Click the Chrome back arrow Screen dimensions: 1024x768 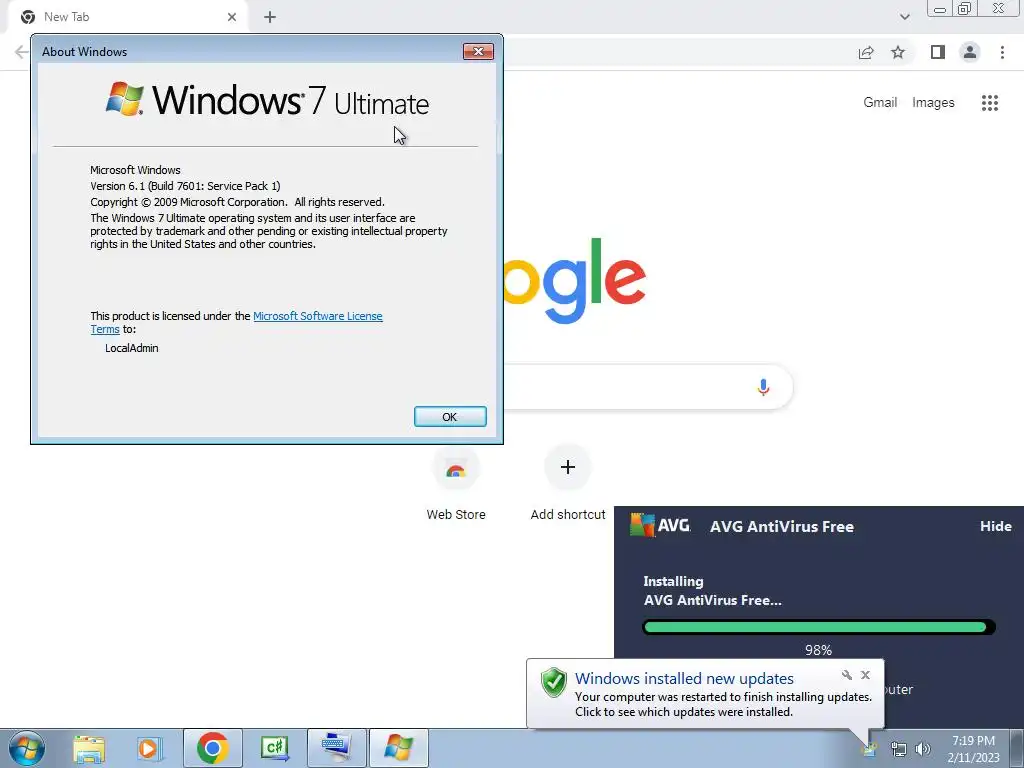(x=21, y=52)
